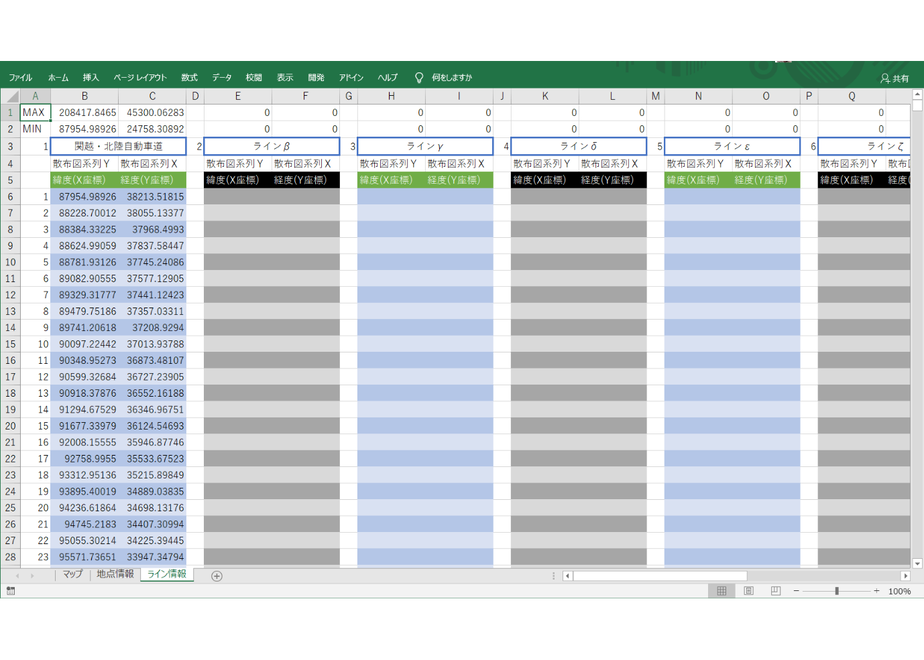The height and width of the screenshot is (660, 924).
Task: Click 散布図系列Y cell in column E
Action: [x=238, y=163]
